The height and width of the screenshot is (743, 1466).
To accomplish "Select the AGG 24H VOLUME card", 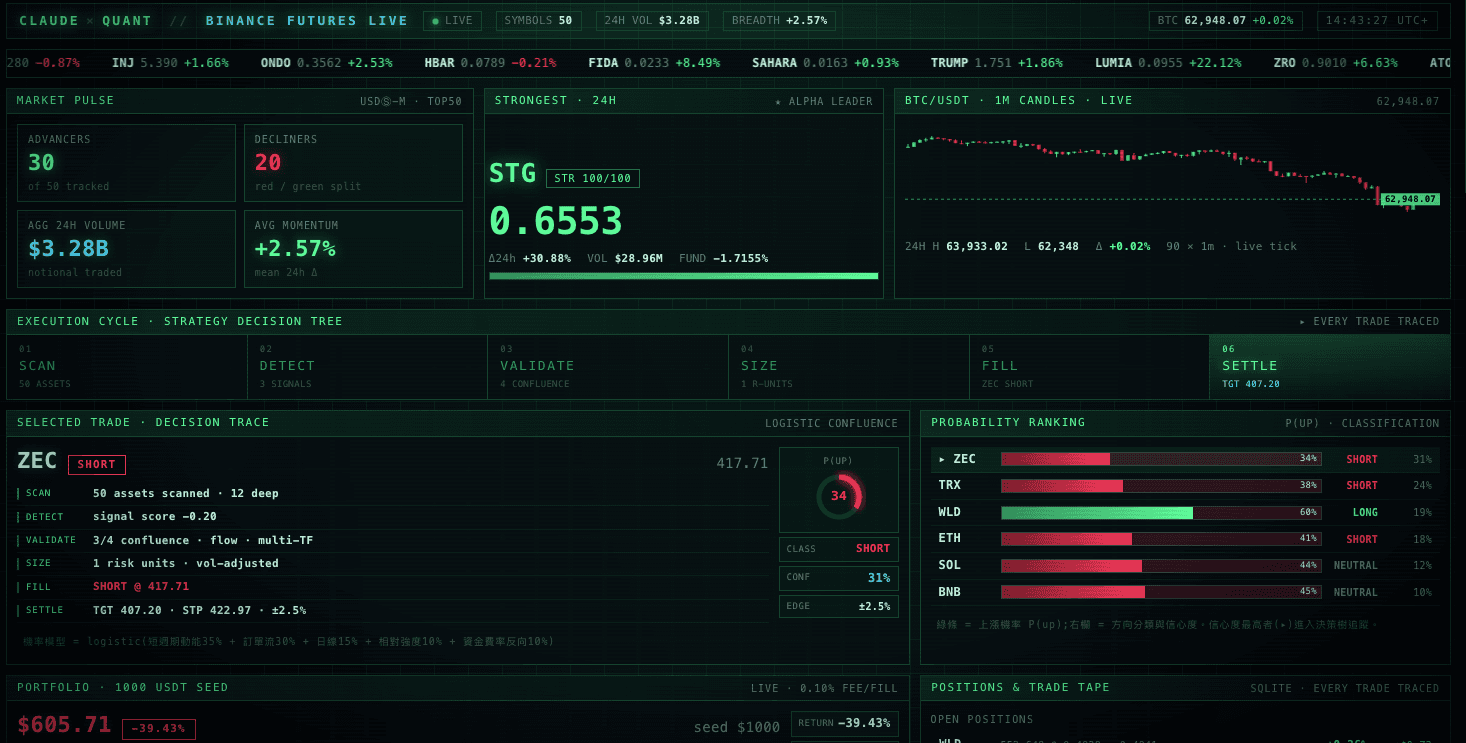I will coord(127,249).
